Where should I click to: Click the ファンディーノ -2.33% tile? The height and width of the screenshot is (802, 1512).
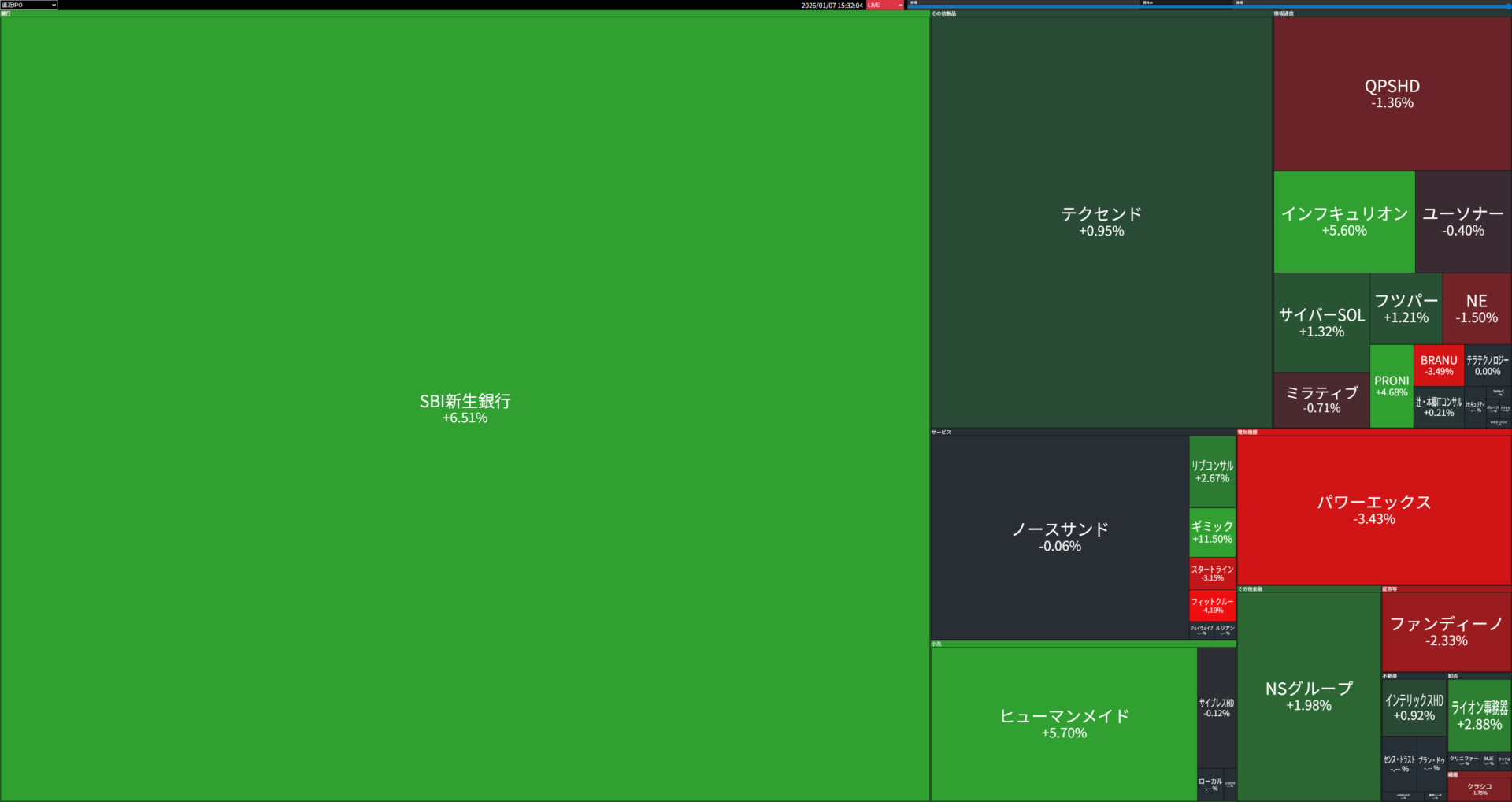tap(1446, 632)
